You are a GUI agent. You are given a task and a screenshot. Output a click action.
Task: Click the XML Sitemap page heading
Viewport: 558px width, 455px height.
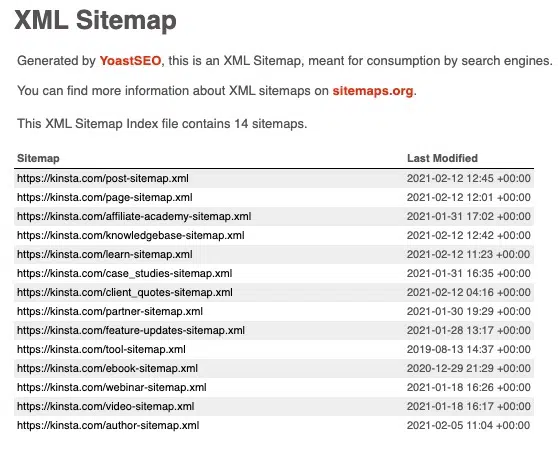[95, 20]
